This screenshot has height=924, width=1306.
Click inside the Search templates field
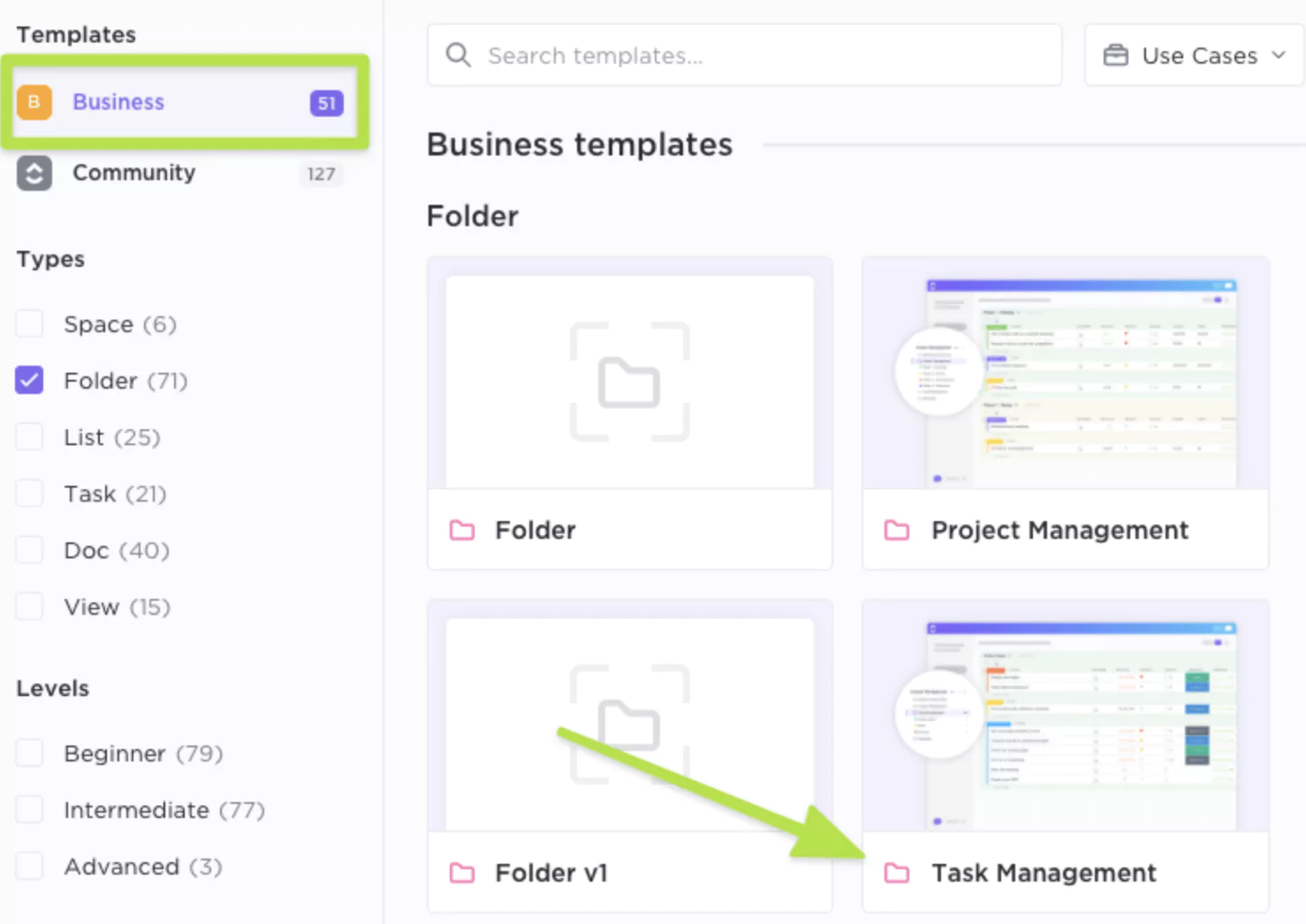pos(742,55)
